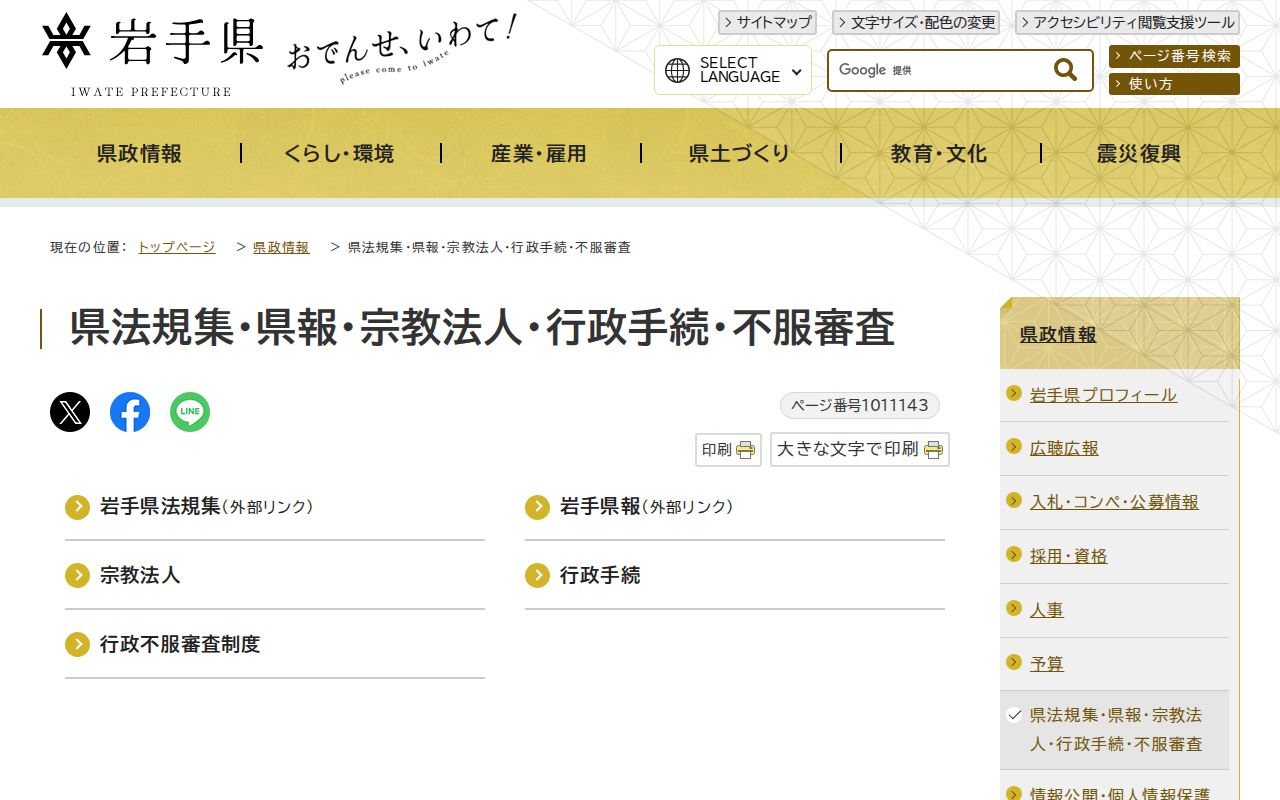This screenshot has width=1280, height=800.
Task: Click sidebar heading 県政情報
Action: point(1058,335)
